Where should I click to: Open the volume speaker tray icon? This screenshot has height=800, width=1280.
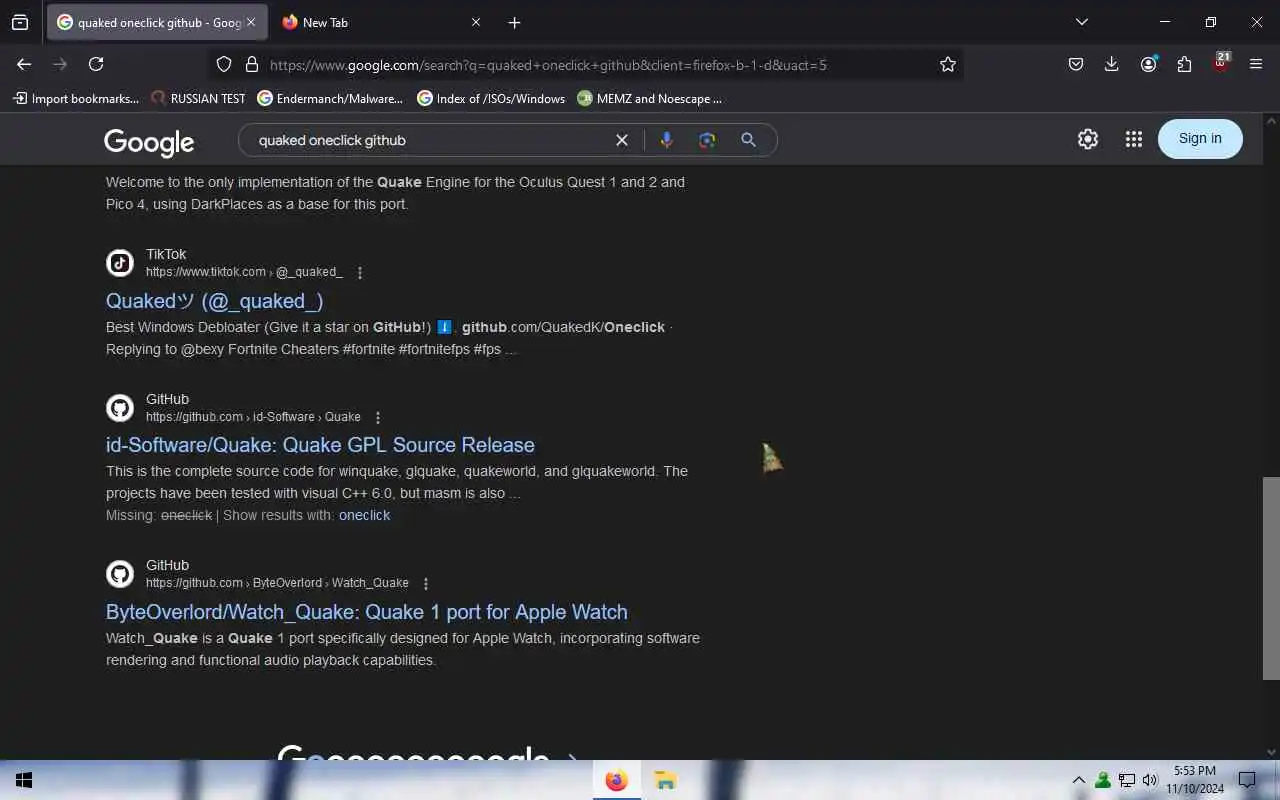click(x=1150, y=780)
